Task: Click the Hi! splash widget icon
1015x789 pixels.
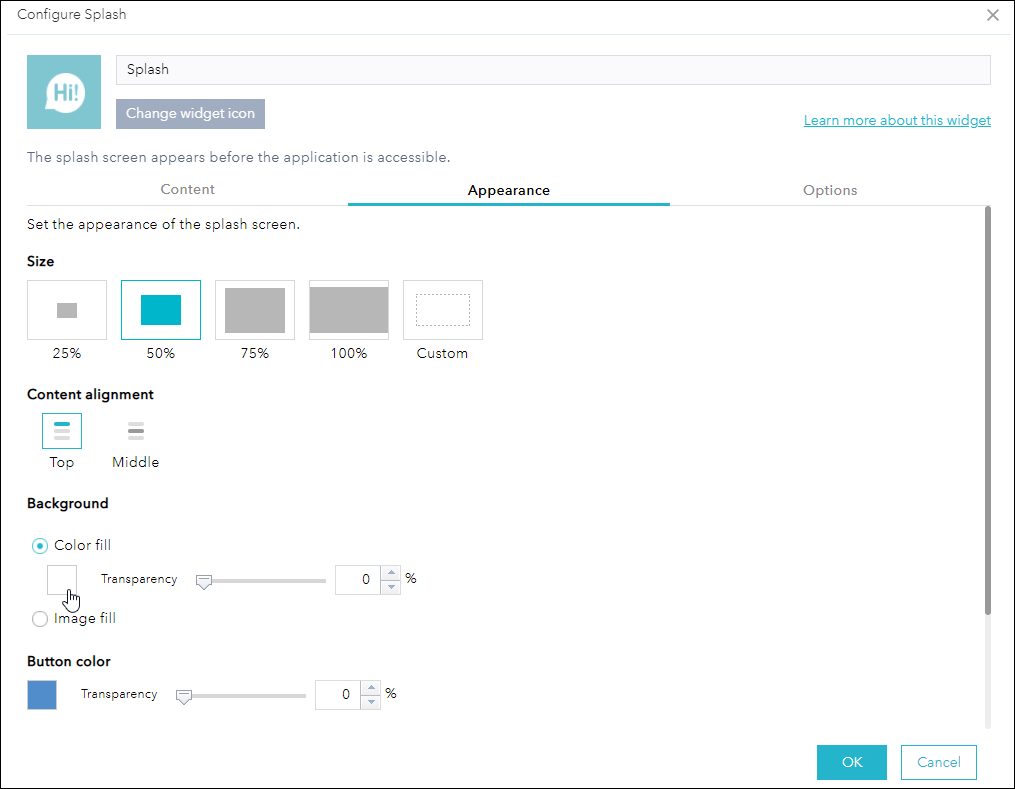Action: 63,92
